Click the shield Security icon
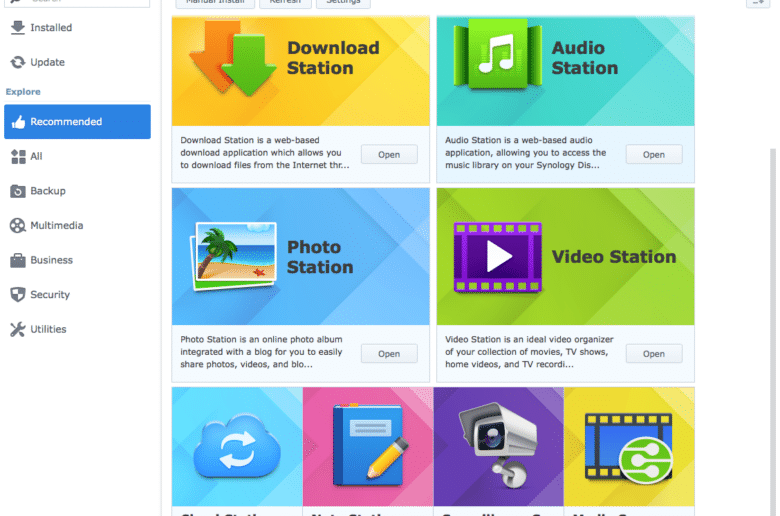This screenshot has width=780, height=516. [18, 295]
